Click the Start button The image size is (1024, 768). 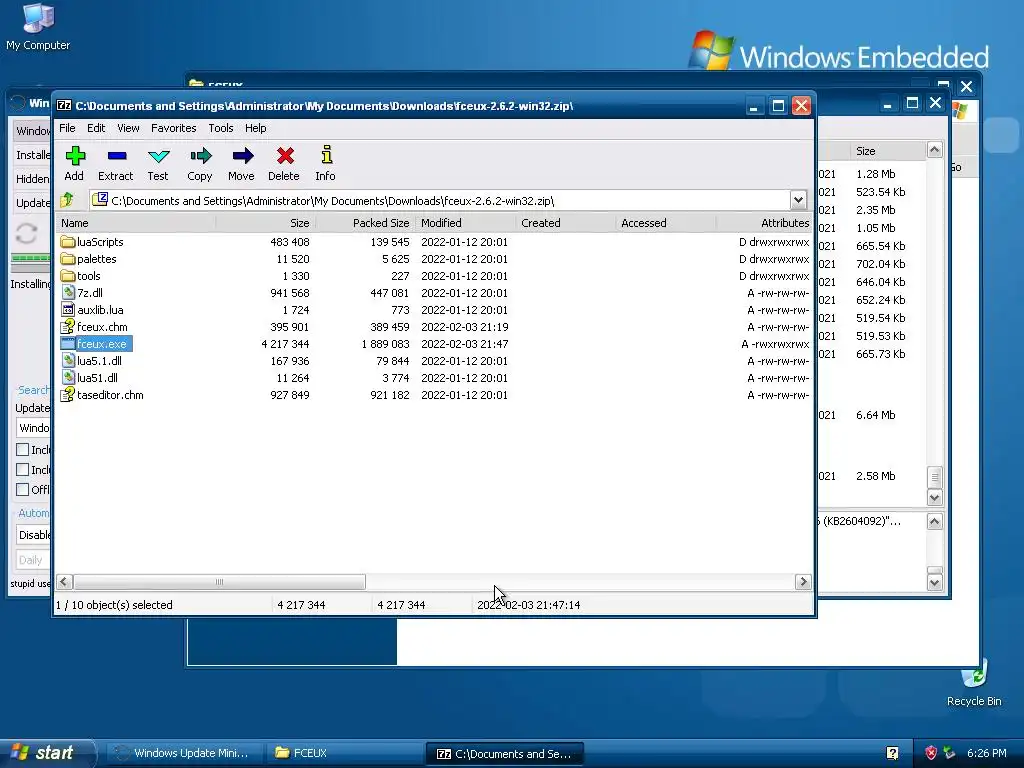tap(47, 753)
